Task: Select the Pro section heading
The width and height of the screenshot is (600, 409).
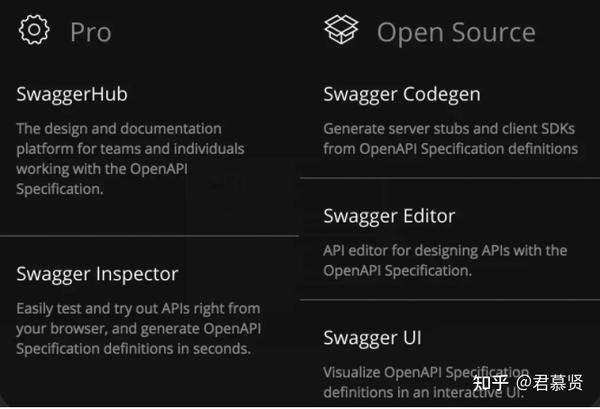Action: (x=90, y=32)
